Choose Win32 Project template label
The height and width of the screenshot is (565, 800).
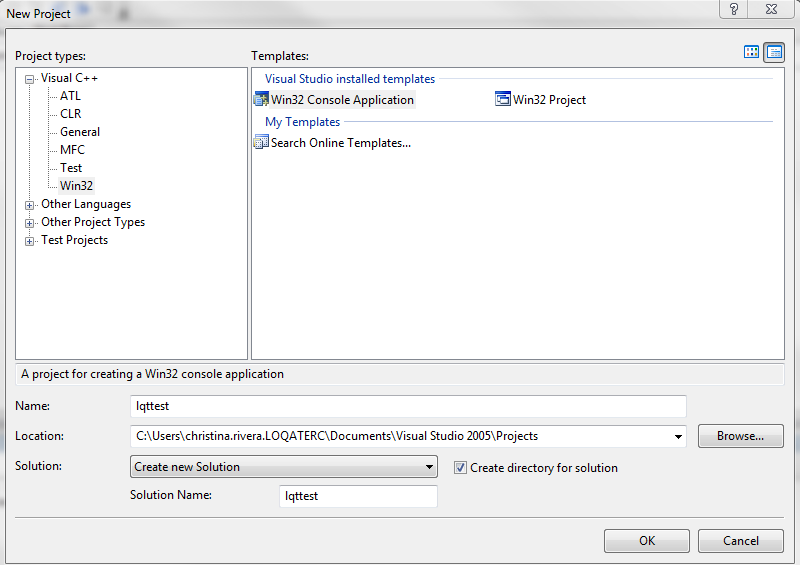coord(549,100)
